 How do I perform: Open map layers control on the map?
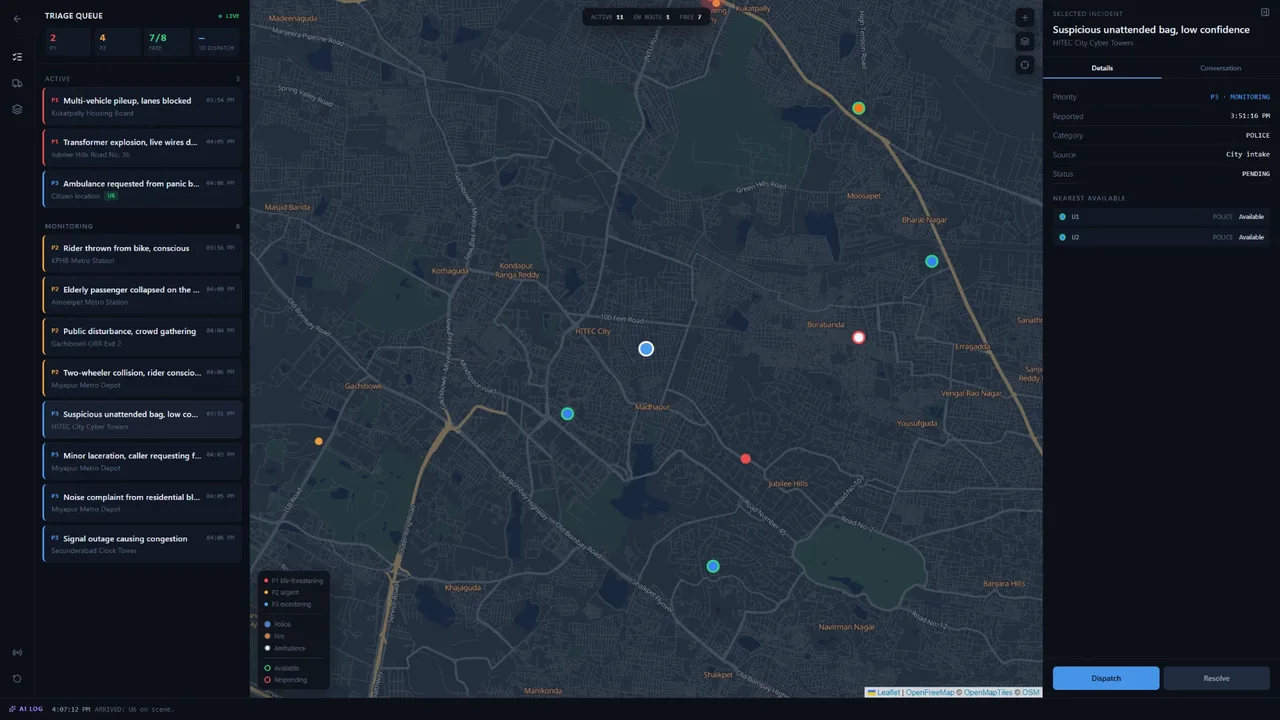1024,41
